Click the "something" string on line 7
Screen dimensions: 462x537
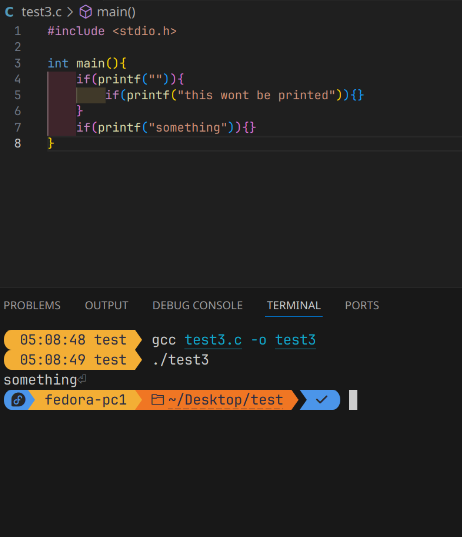point(188,128)
